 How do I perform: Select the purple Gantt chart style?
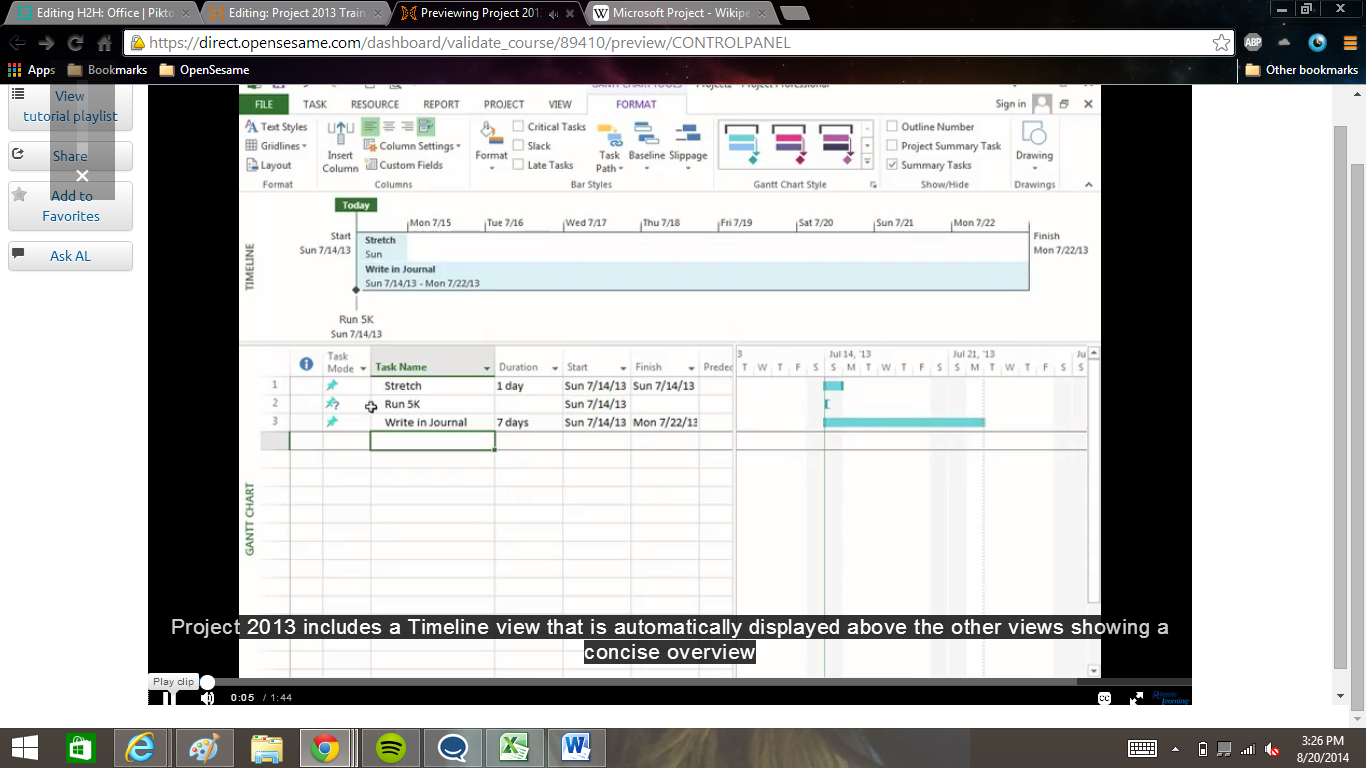[837, 147]
